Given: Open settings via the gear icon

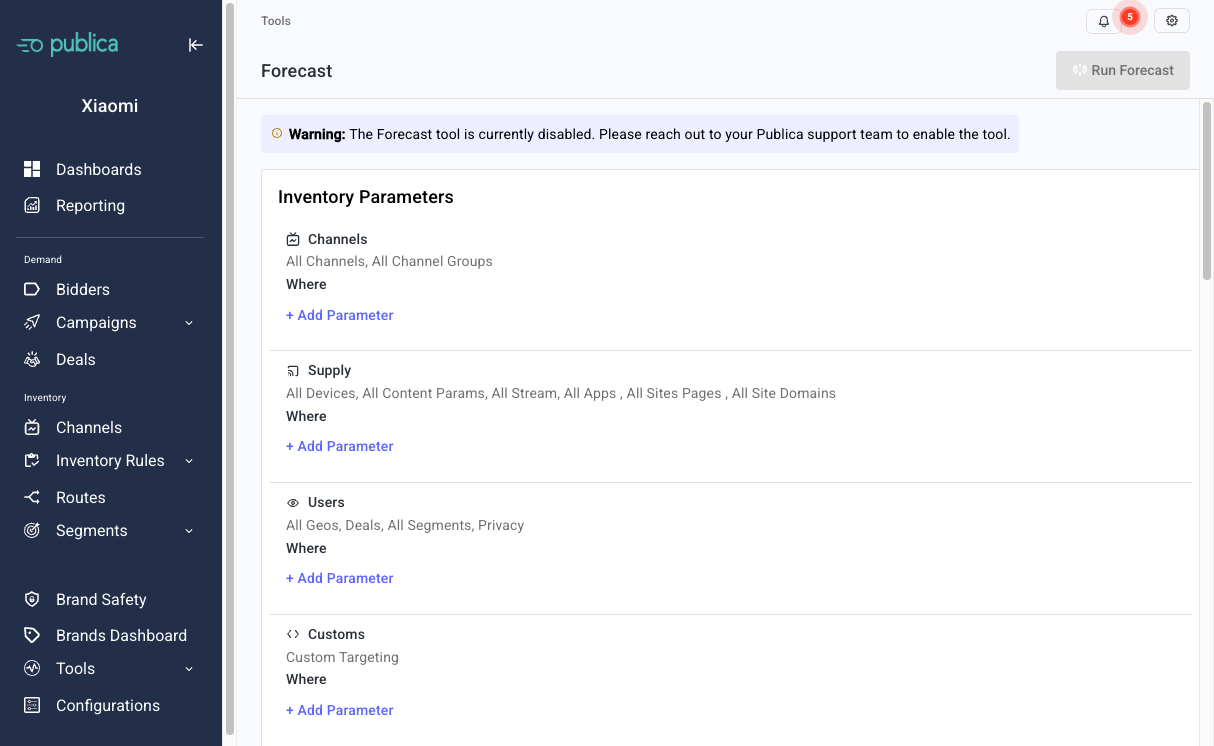Looking at the screenshot, I should click(1172, 21).
